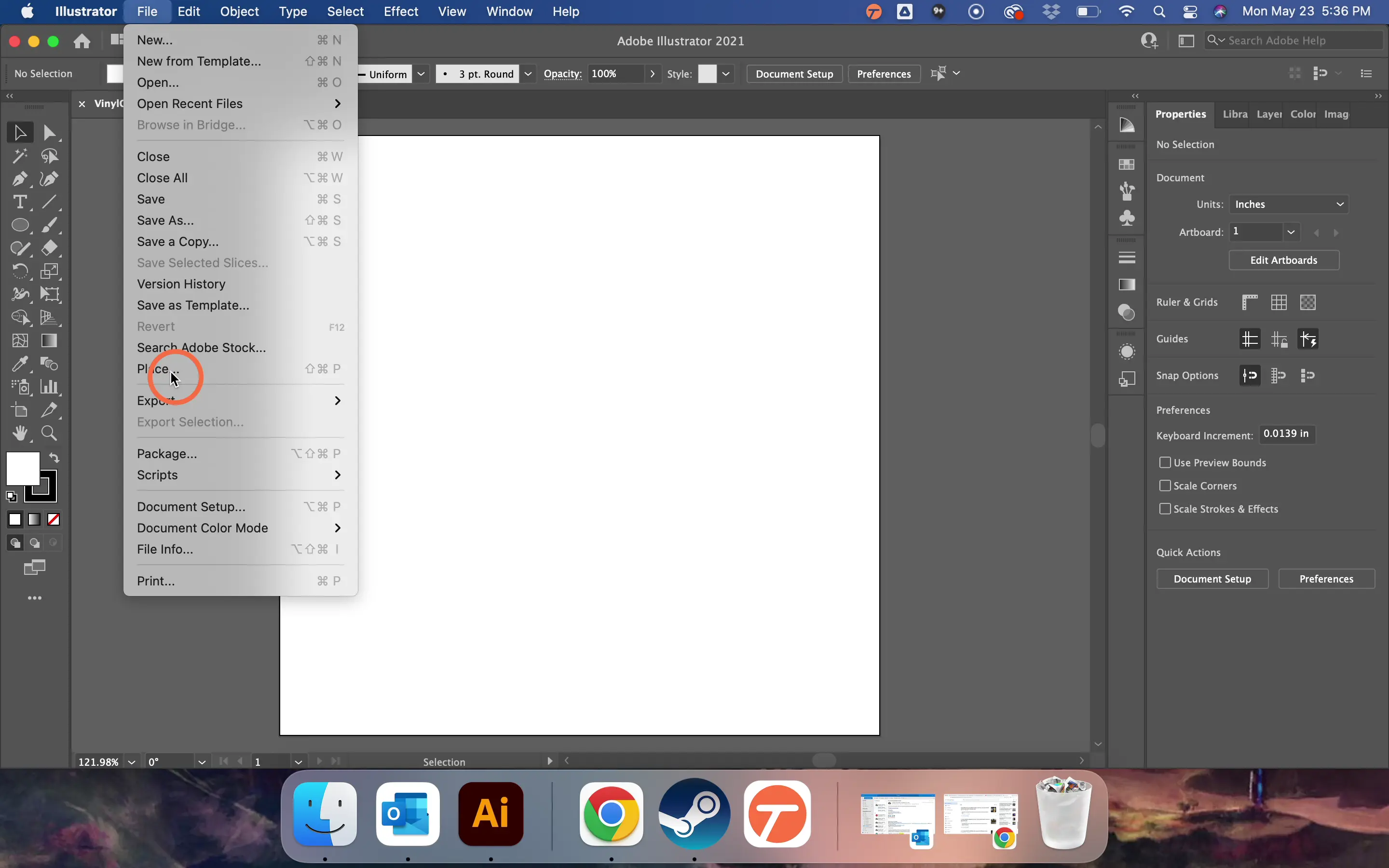Swap fill and stroke colors

coord(54,458)
